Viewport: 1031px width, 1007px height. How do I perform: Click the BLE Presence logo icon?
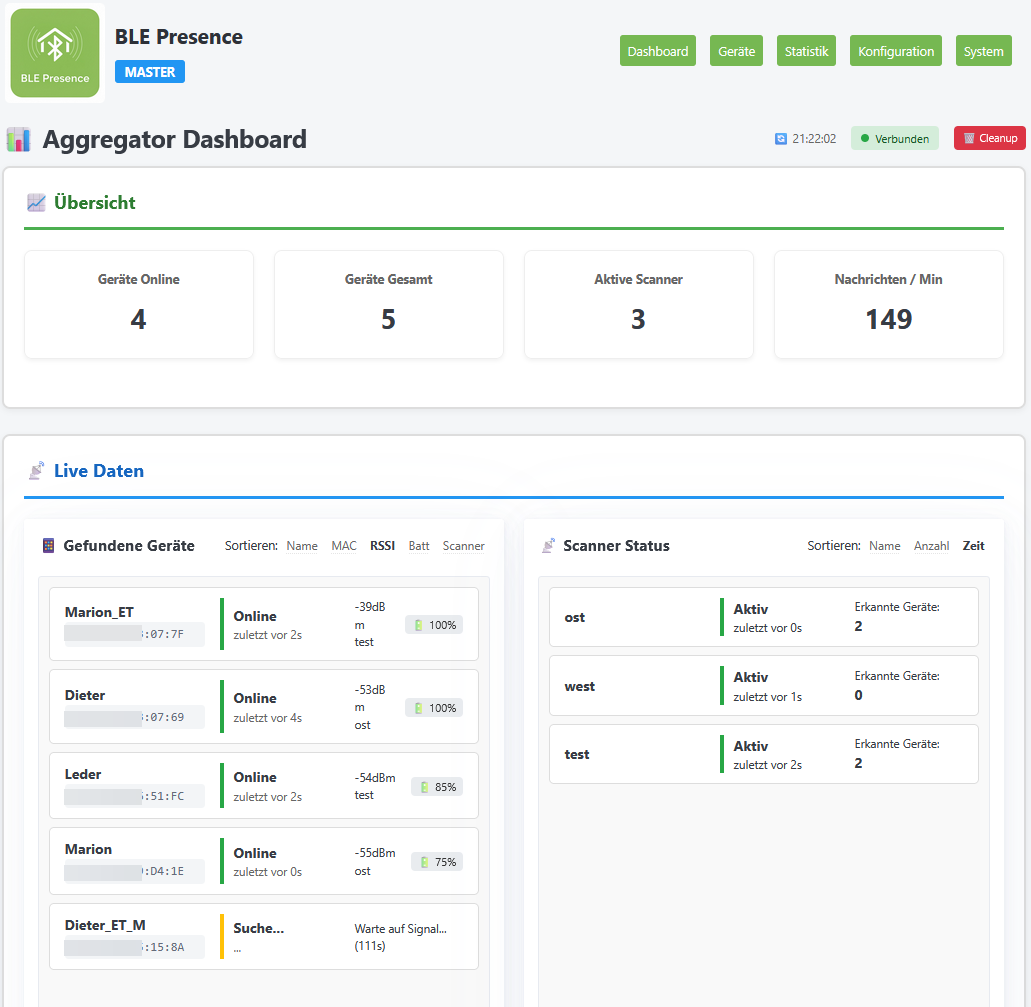pyautogui.click(x=55, y=53)
